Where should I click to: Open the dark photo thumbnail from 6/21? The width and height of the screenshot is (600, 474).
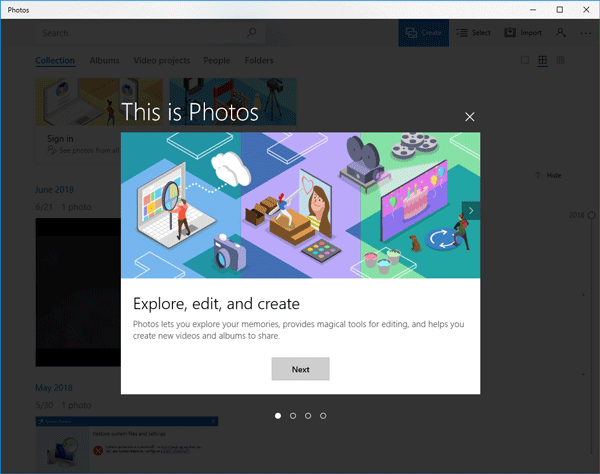pyautogui.click(x=78, y=292)
